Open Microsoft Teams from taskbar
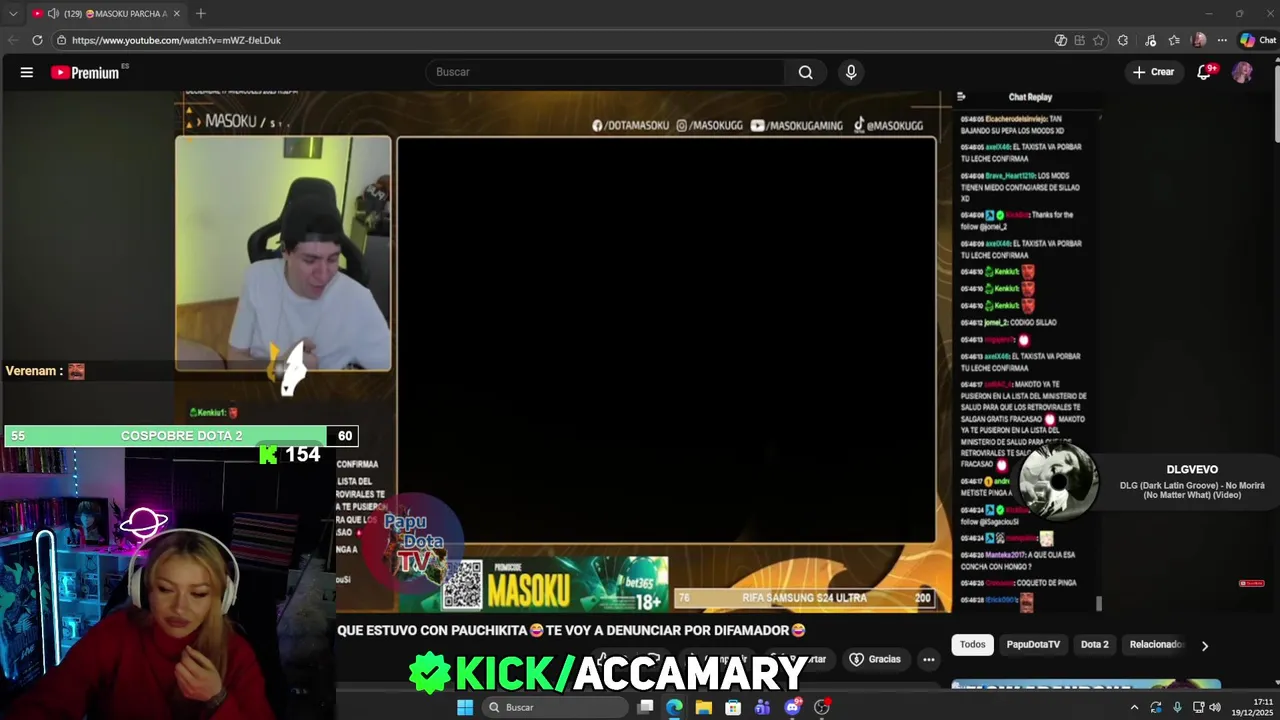Image resolution: width=1280 pixels, height=720 pixels. click(x=763, y=707)
